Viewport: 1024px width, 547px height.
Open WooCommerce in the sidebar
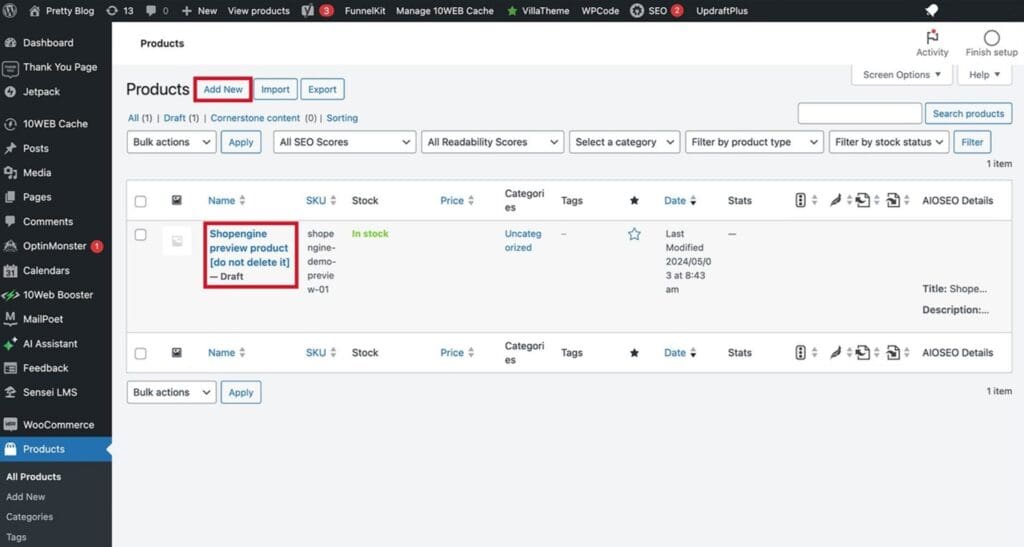(56, 424)
